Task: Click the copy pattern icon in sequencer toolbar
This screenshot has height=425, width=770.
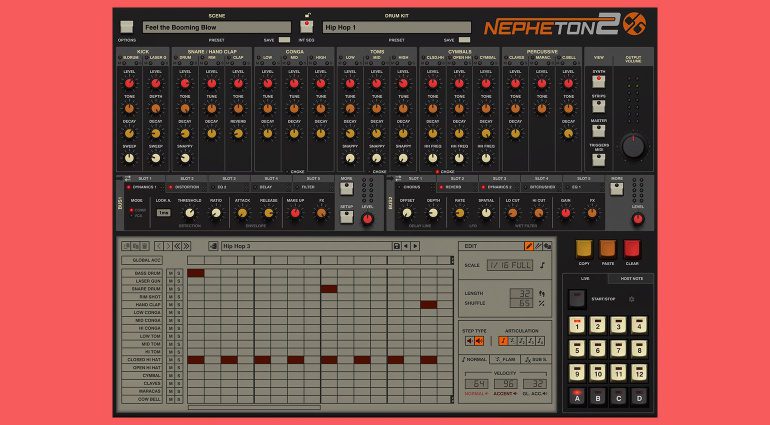Action: pos(126,246)
